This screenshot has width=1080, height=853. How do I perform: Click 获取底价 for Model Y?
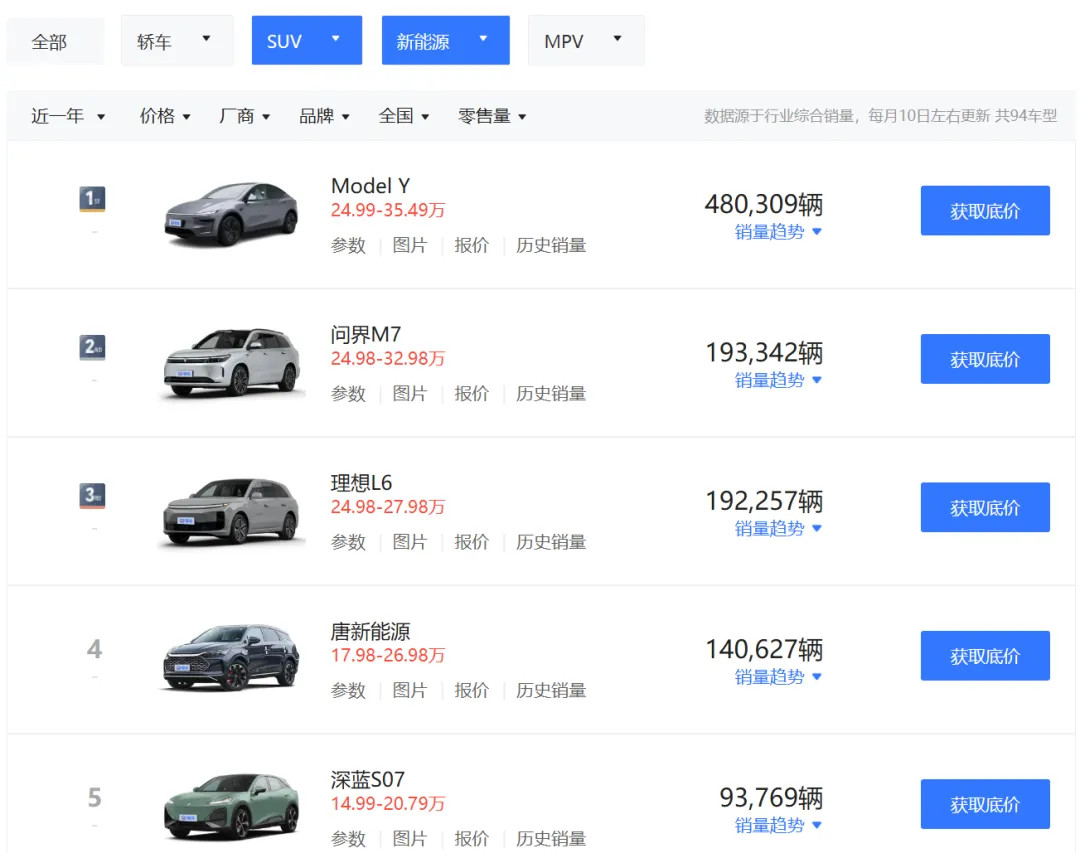pos(985,211)
